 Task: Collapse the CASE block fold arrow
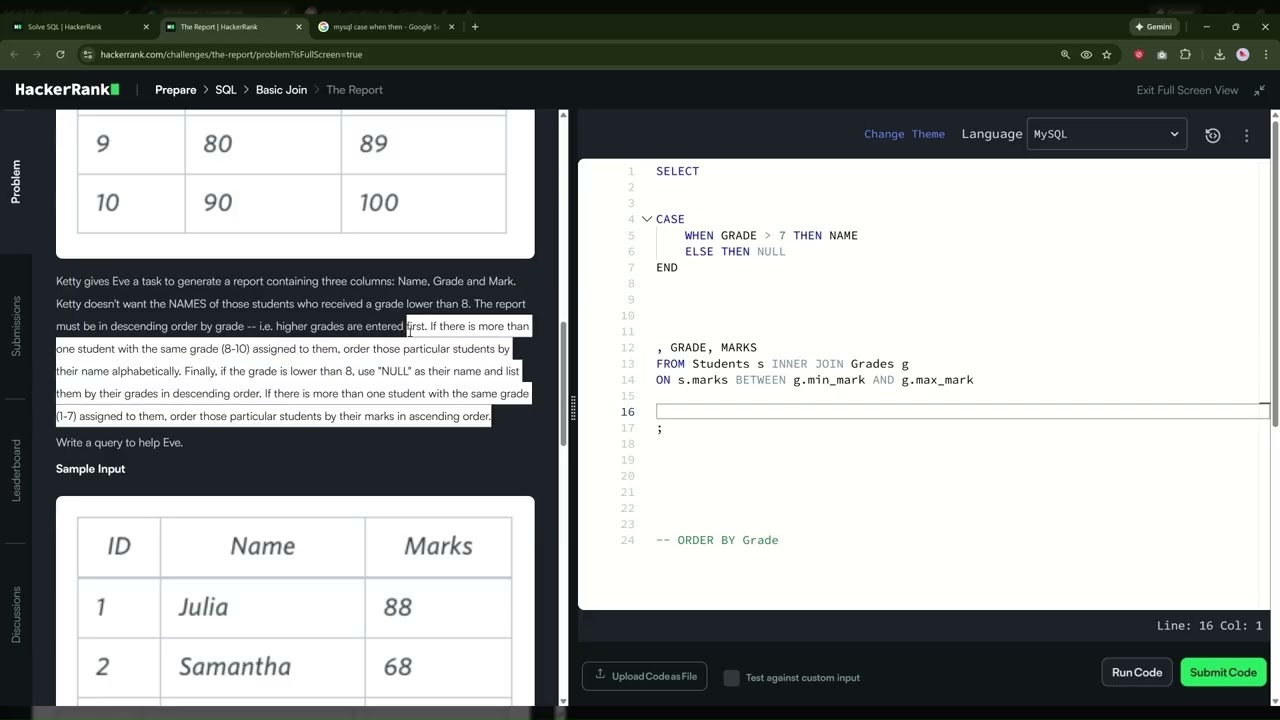pyautogui.click(x=646, y=219)
